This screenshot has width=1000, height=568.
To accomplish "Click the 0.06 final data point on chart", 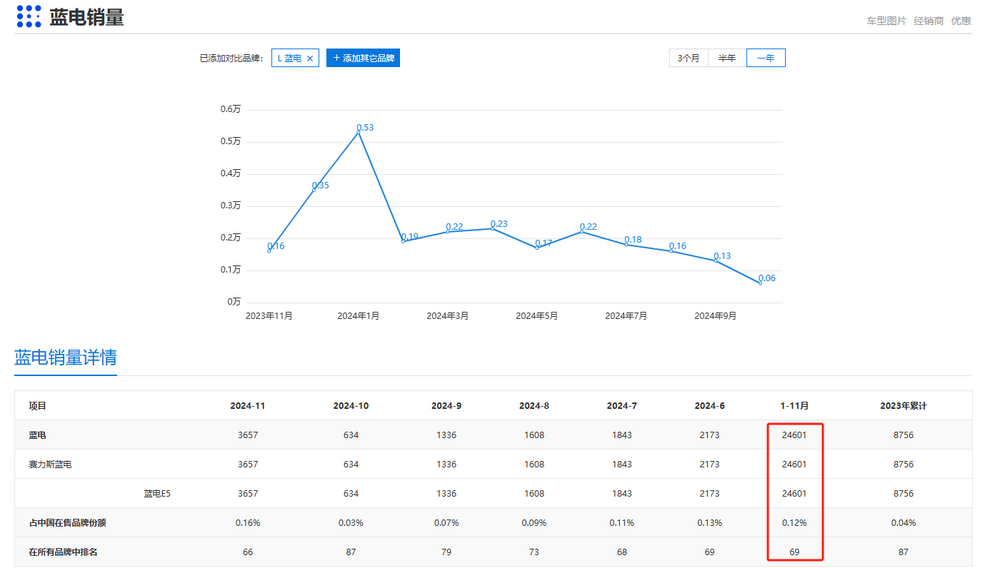I will 760,282.
